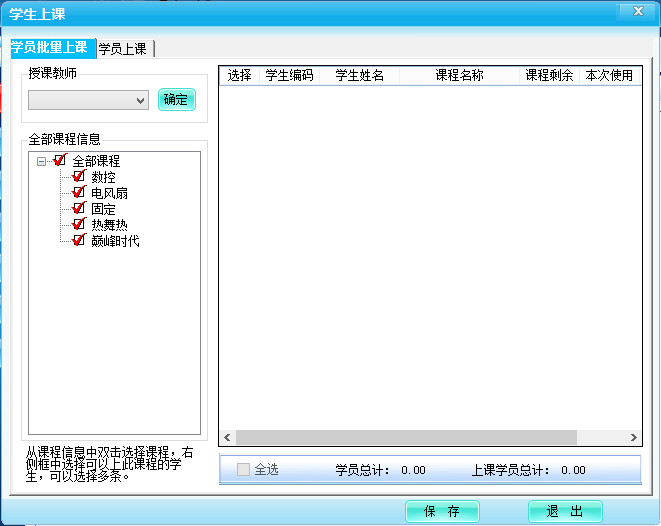Click the table's right scroll arrow
661x526 pixels.
tap(634, 437)
